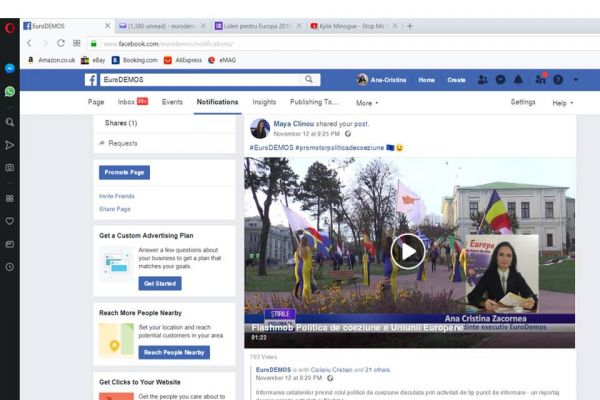The width and height of the screenshot is (600, 400).
Task: Go back with browser back arrow
Action: coord(29,43)
